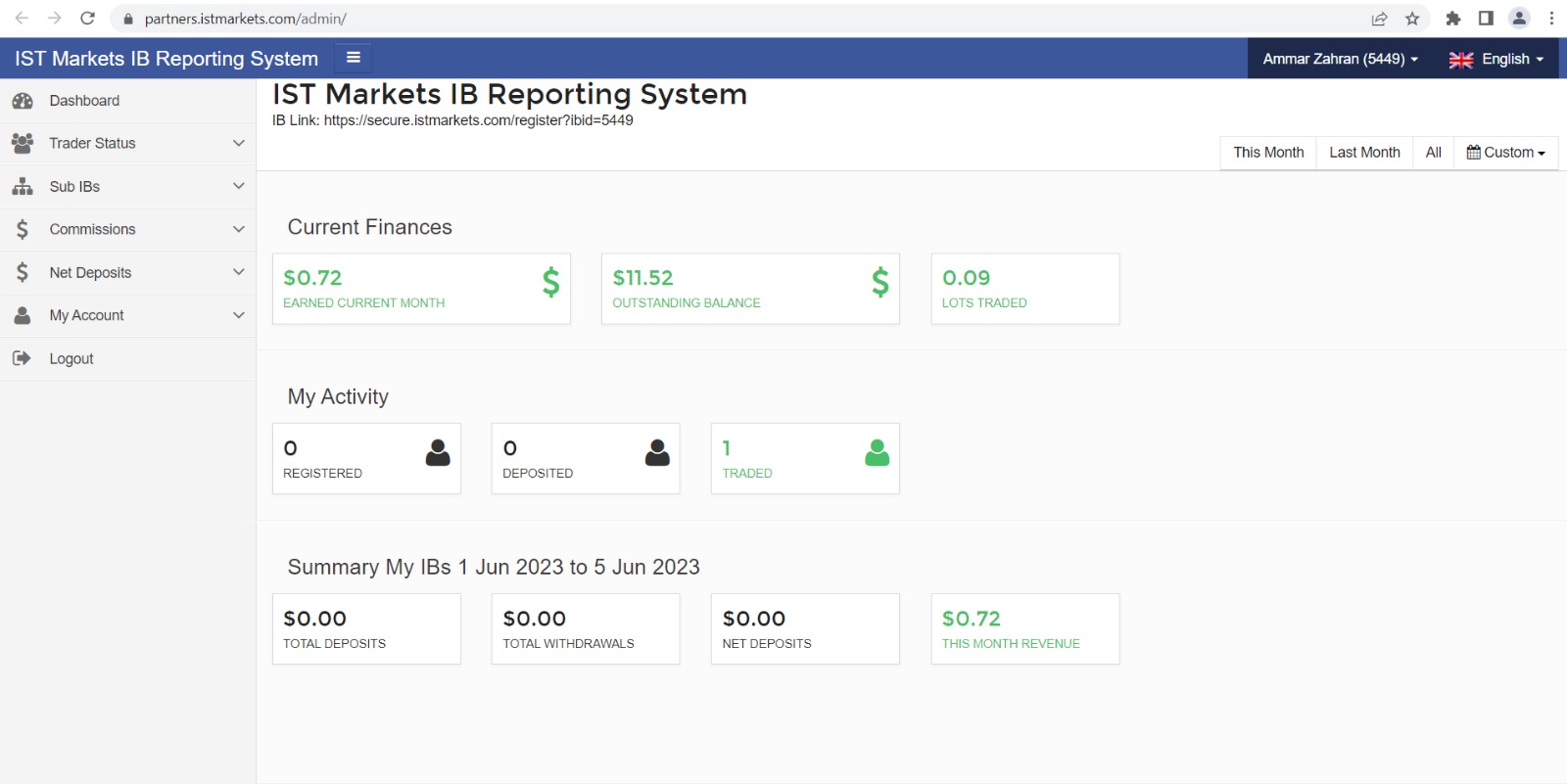Screen dimensions: 1567x784
Task: Open the Dashboard menu item
Action: coord(127,101)
